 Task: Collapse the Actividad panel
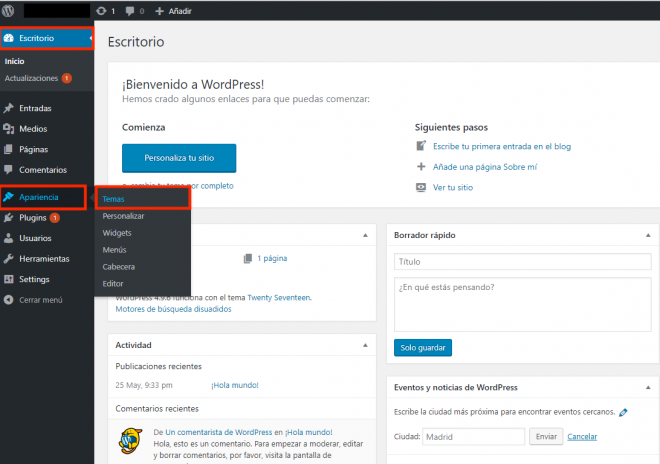(365, 345)
